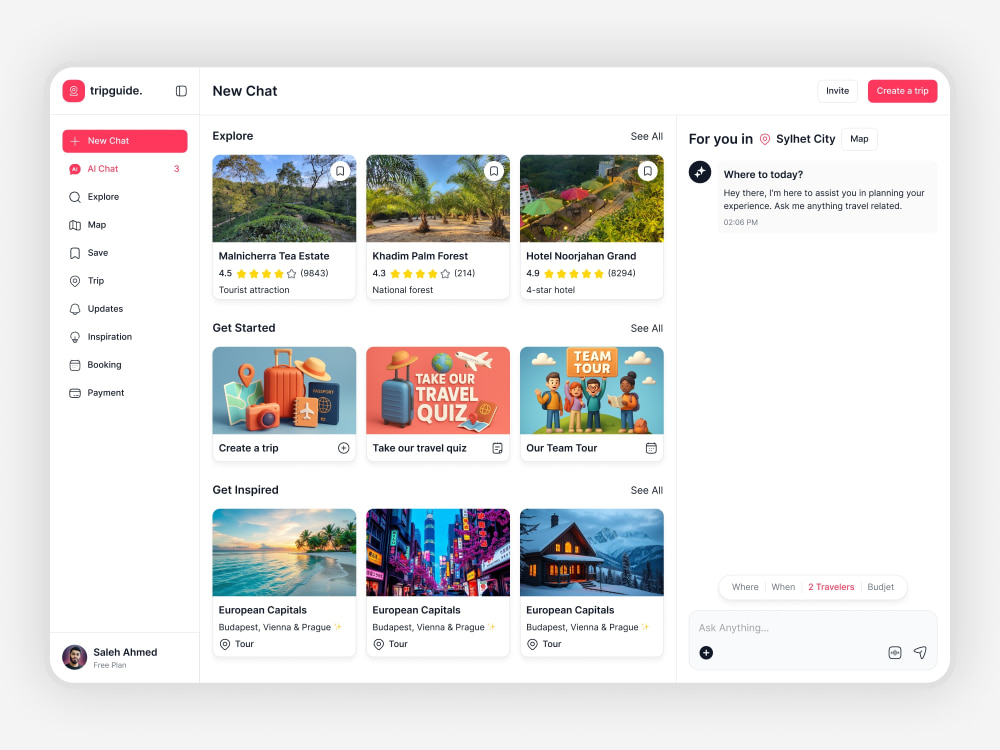The image size is (1000, 750).
Task: Change location via Sylhet City pin icon
Action: 765,139
